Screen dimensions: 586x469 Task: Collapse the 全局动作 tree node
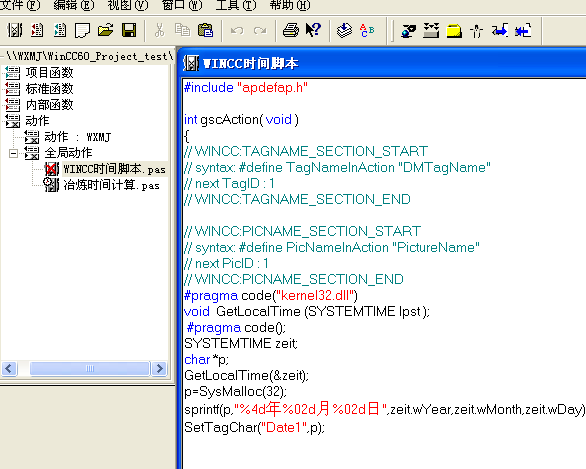tap(13, 153)
